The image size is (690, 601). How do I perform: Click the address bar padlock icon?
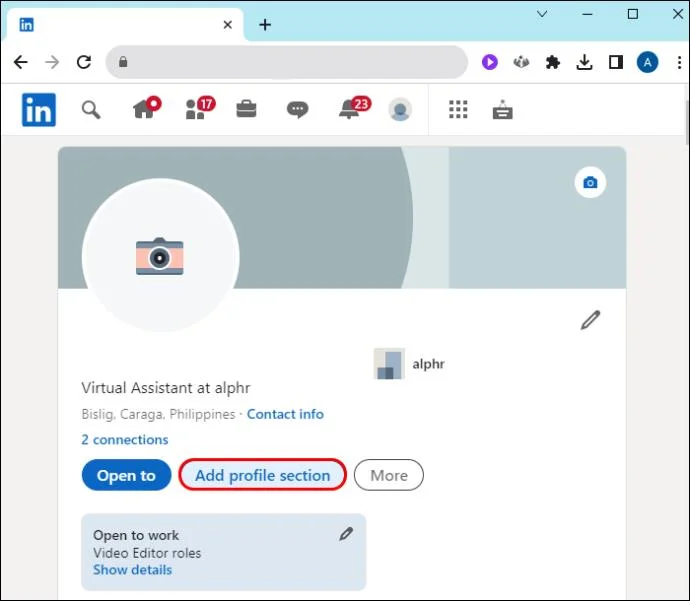pyautogui.click(x=123, y=62)
